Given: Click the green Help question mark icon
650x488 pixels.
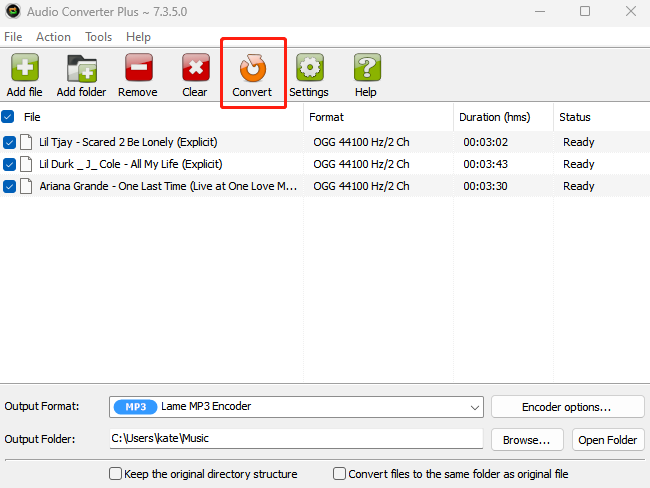Looking at the screenshot, I should [367, 67].
